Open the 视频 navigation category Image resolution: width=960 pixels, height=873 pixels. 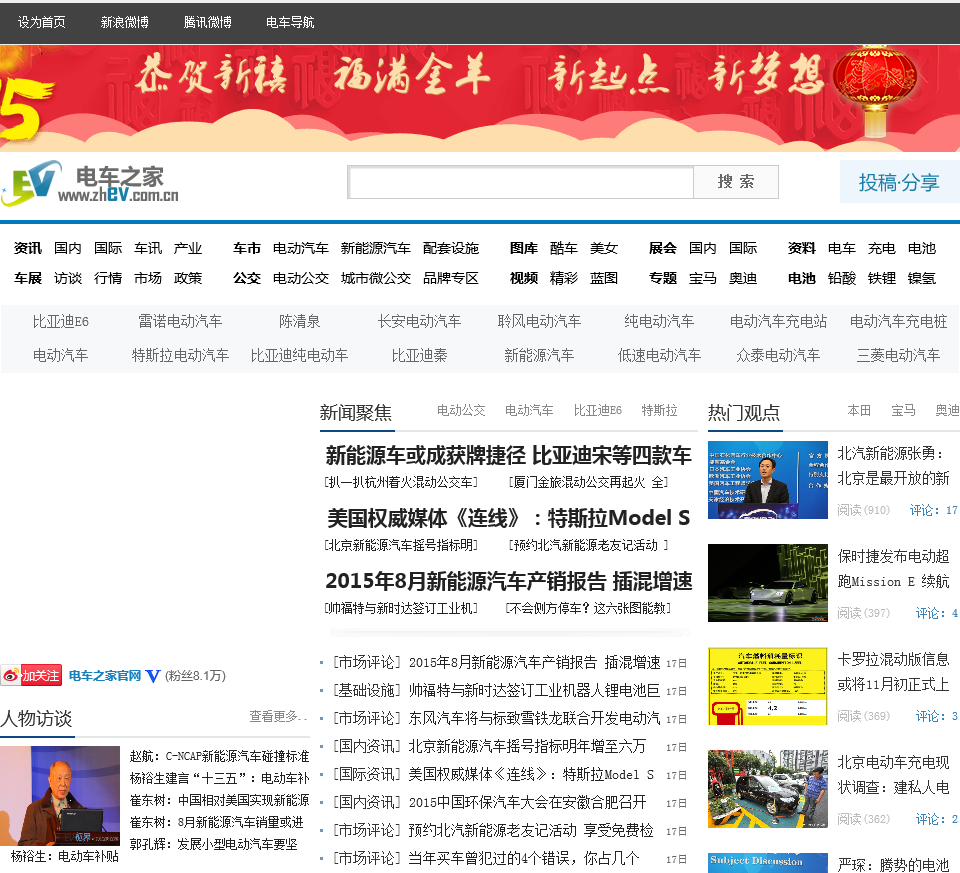[x=523, y=278]
